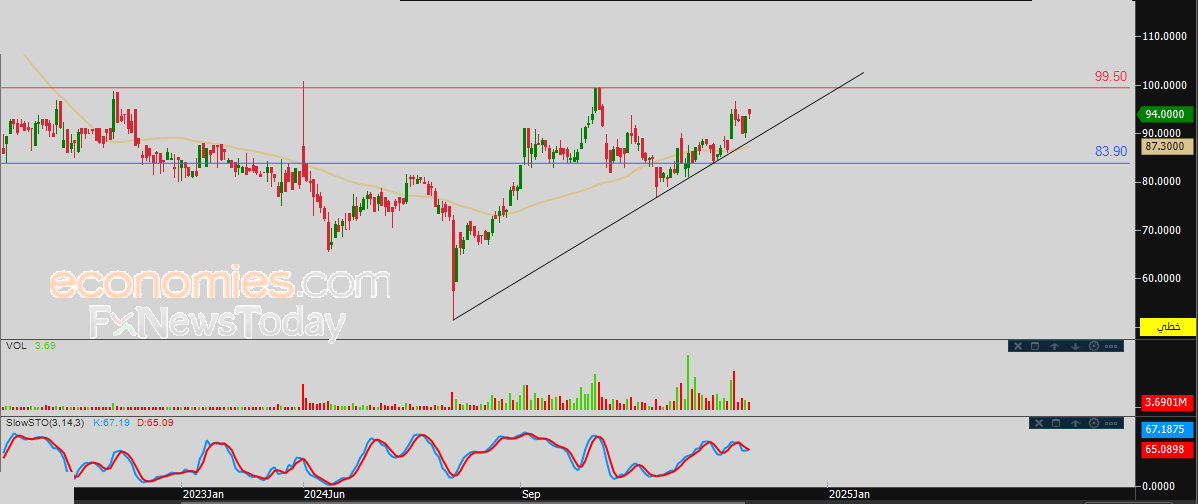This screenshot has width=1198, height=504.
Task: Move the SlowSTO panel up
Action: pyautogui.click(x=1076, y=422)
